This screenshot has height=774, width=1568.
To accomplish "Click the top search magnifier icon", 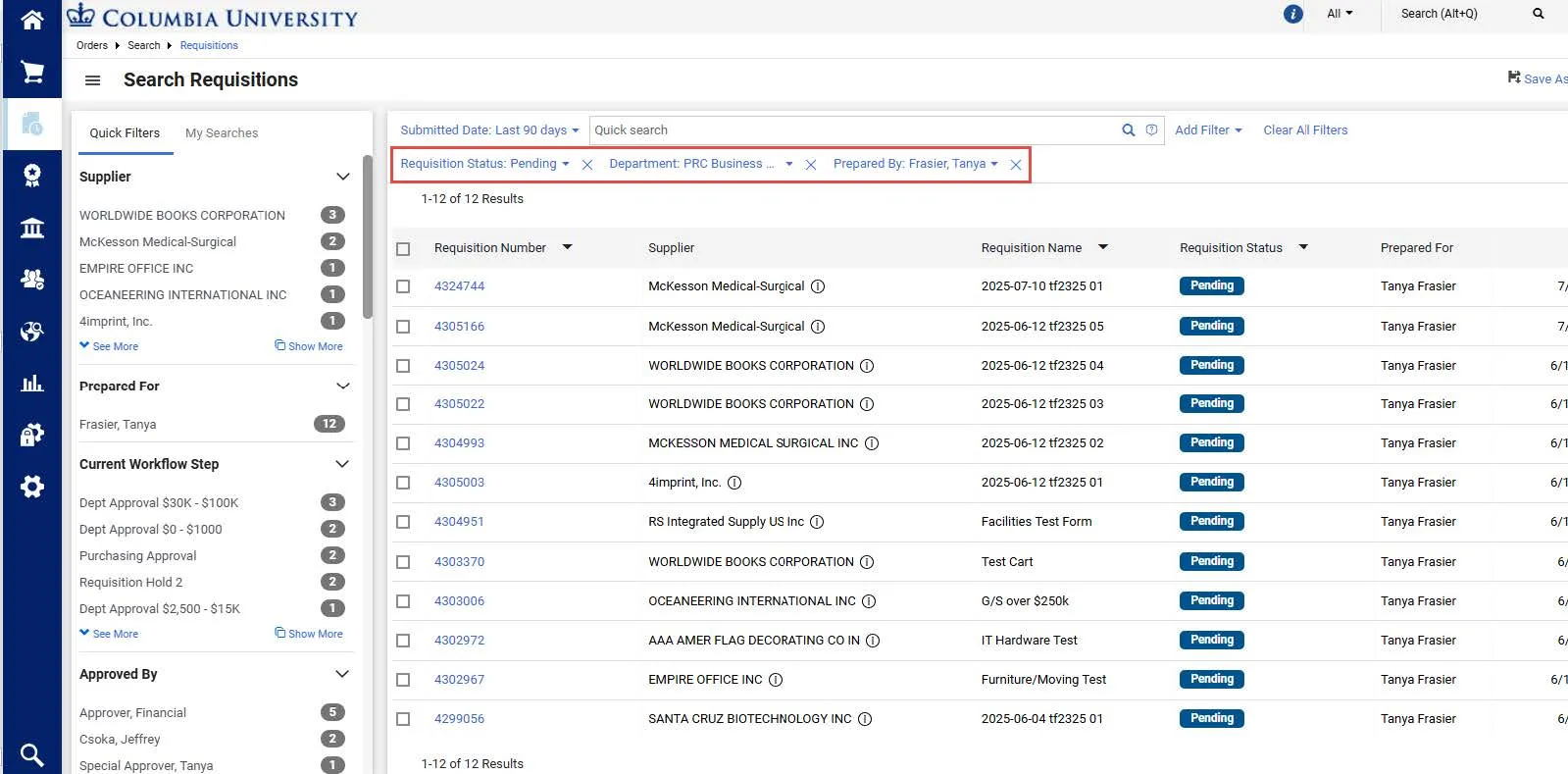I will [x=1539, y=14].
